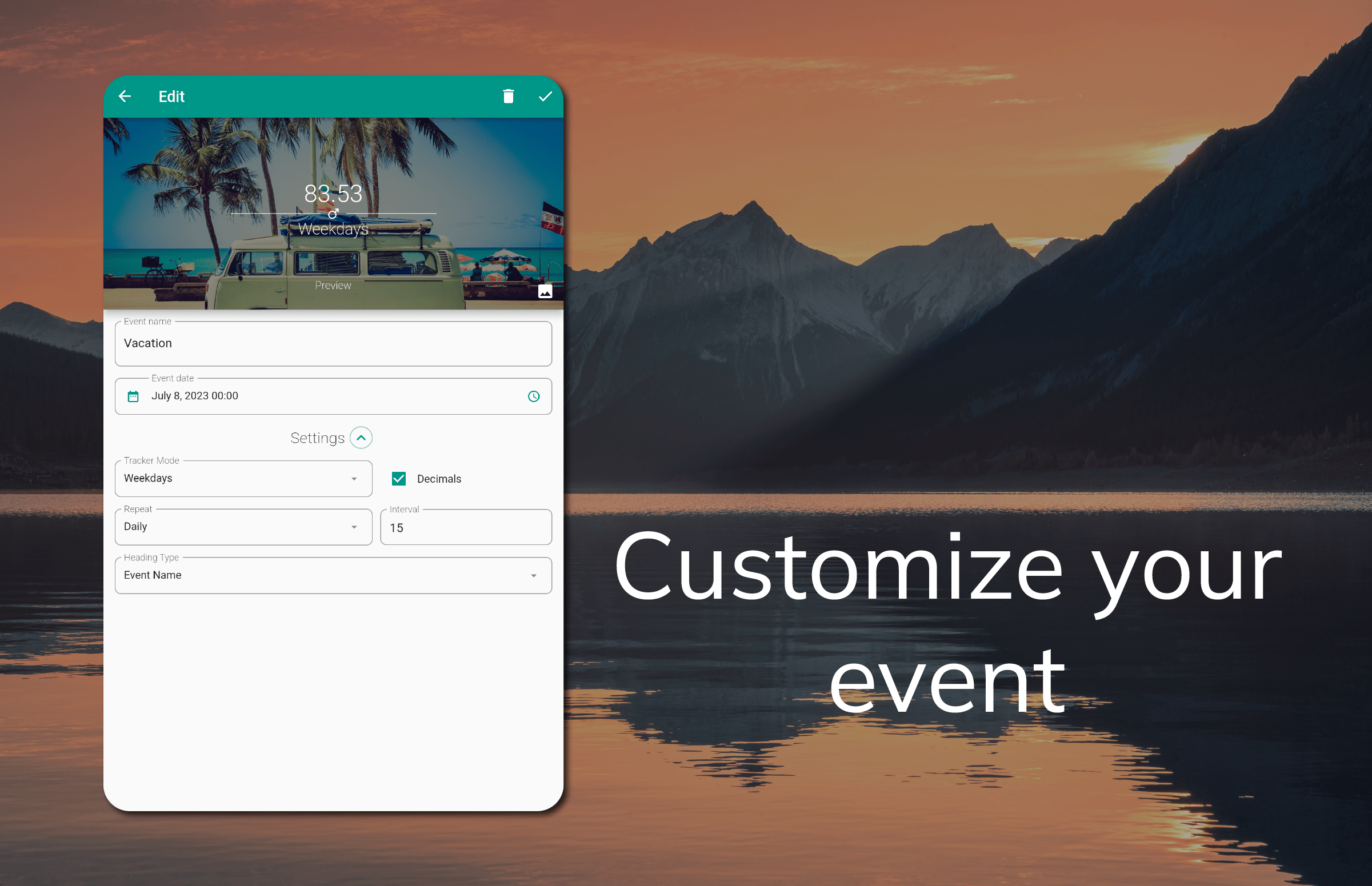The image size is (1372, 886).
Task: Delete the event with trash icon
Action: (x=508, y=96)
